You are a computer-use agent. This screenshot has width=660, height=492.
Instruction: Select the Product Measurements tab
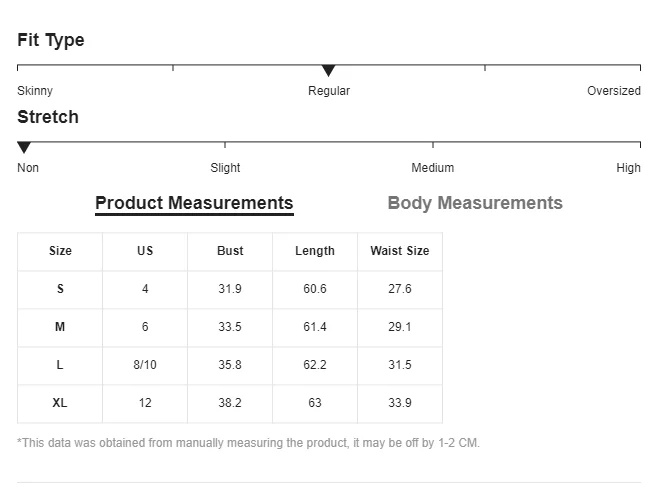click(194, 203)
